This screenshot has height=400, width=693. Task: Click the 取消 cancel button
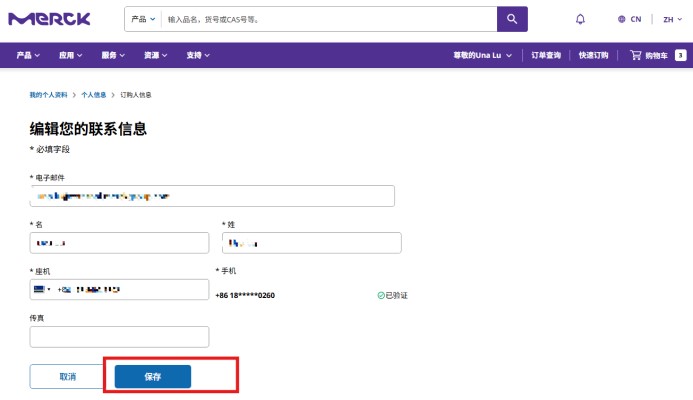[67, 377]
